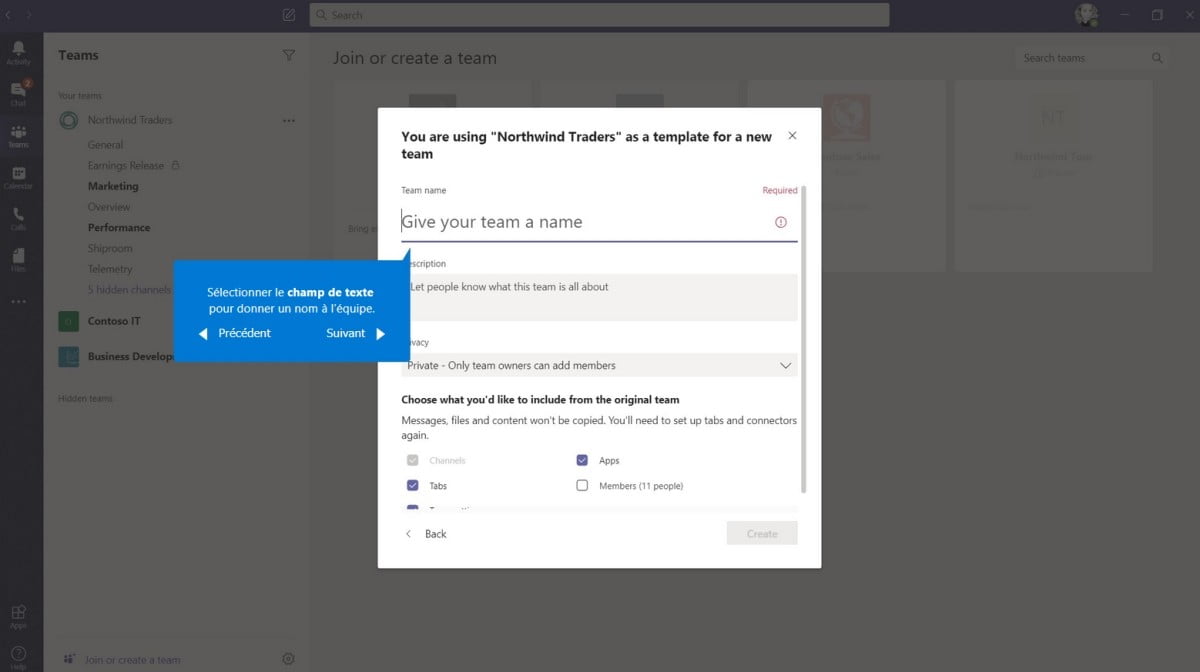The image size is (1200, 672).
Task: Click the Description text area
Action: (x=599, y=297)
